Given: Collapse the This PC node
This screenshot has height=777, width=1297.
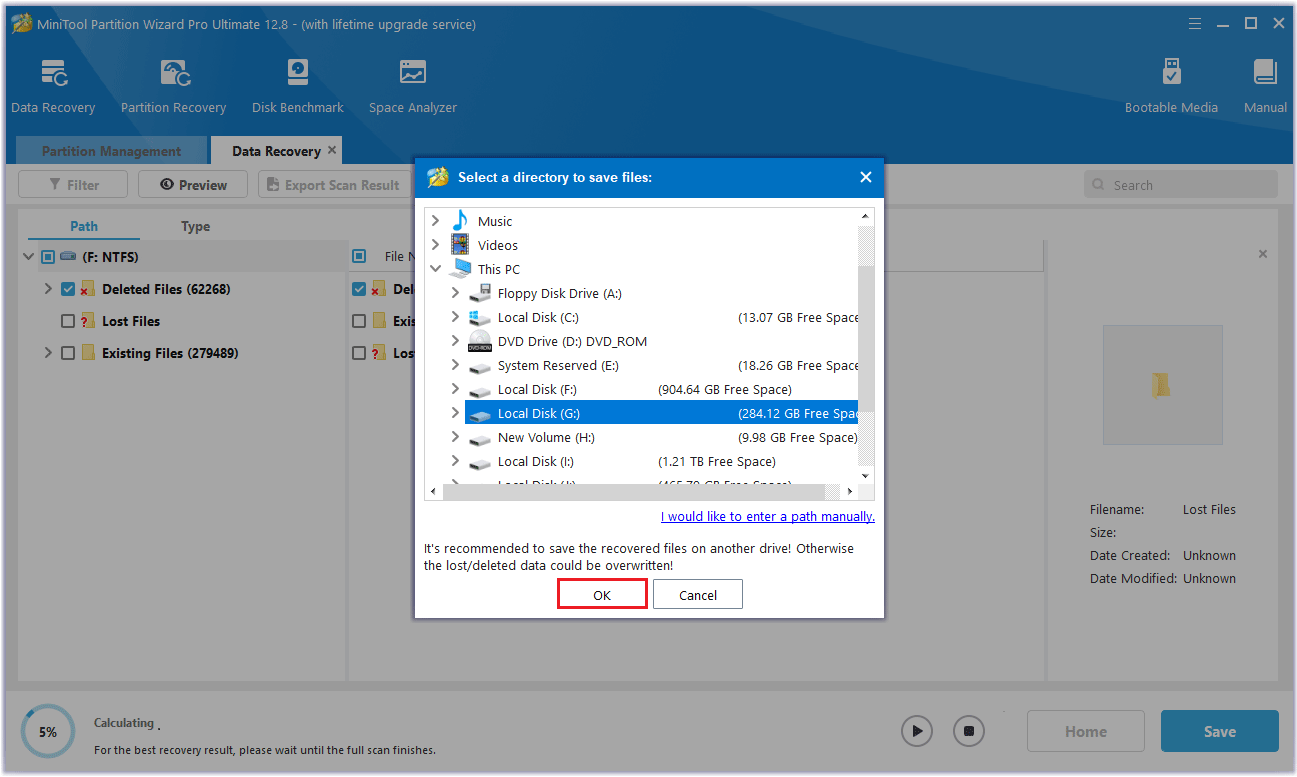Looking at the screenshot, I should (x=435, y=269).
